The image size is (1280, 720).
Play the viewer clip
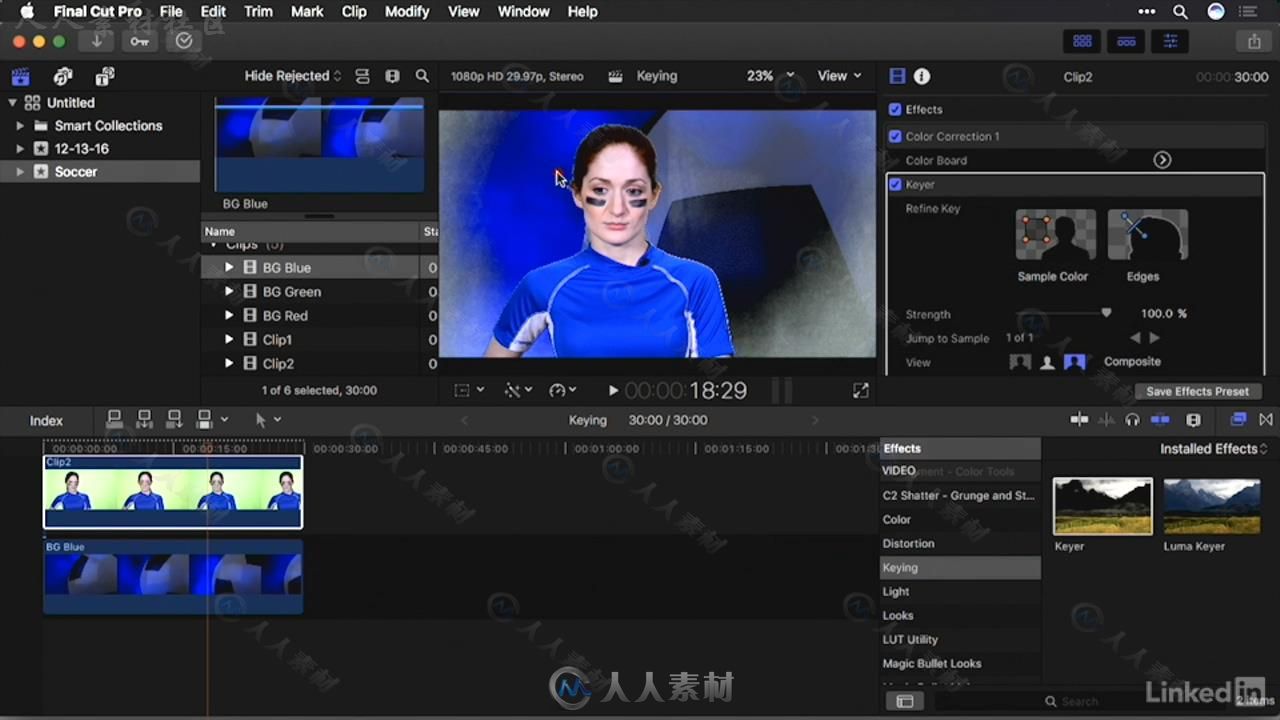point(613,391)
